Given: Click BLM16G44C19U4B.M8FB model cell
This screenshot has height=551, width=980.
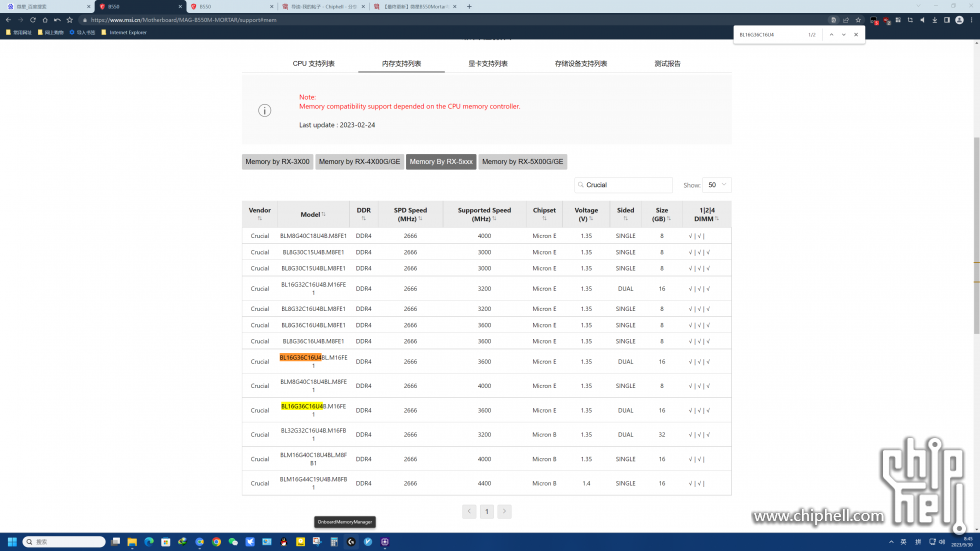Looking at the screenshot, I should pyautogui.click(x=313, y=484).
